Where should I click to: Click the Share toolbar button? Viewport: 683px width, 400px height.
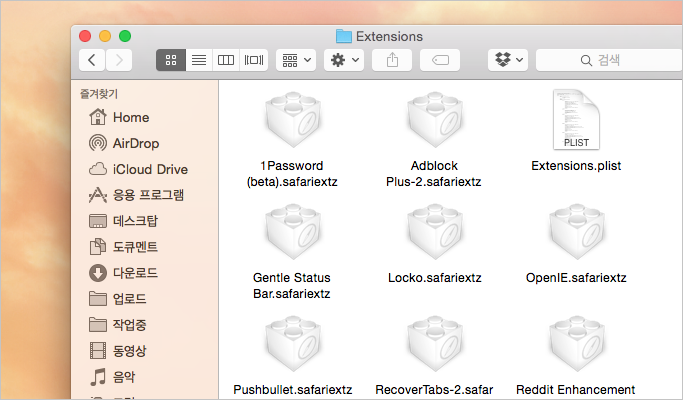tap(392, 60)
